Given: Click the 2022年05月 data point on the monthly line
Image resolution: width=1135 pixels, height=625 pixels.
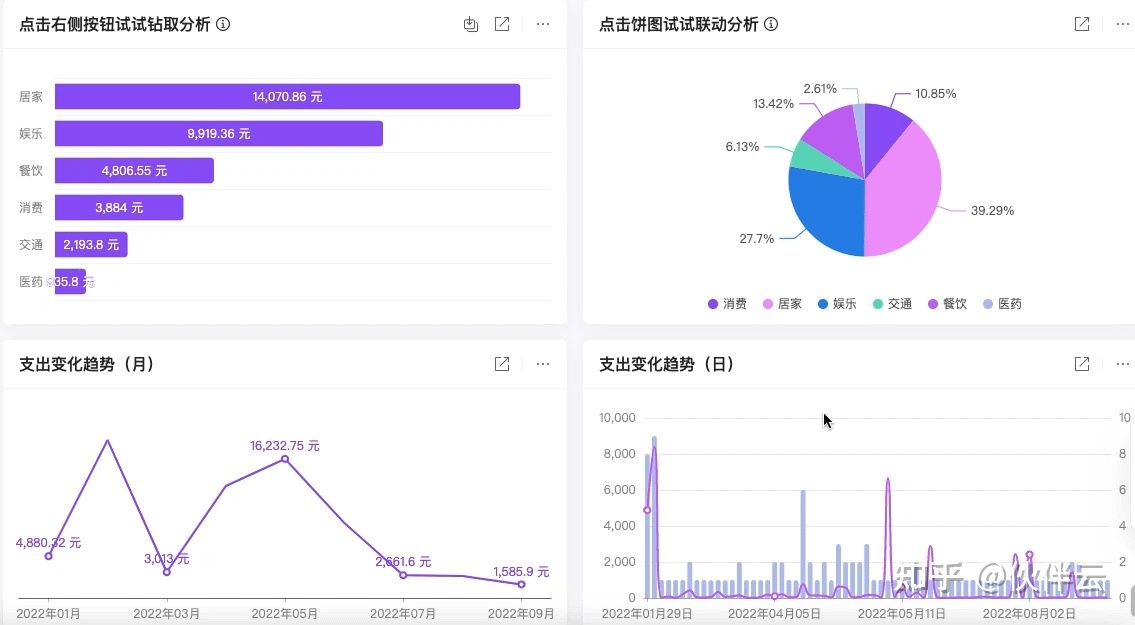Looking at the screenshot, I should click(285, 459).
